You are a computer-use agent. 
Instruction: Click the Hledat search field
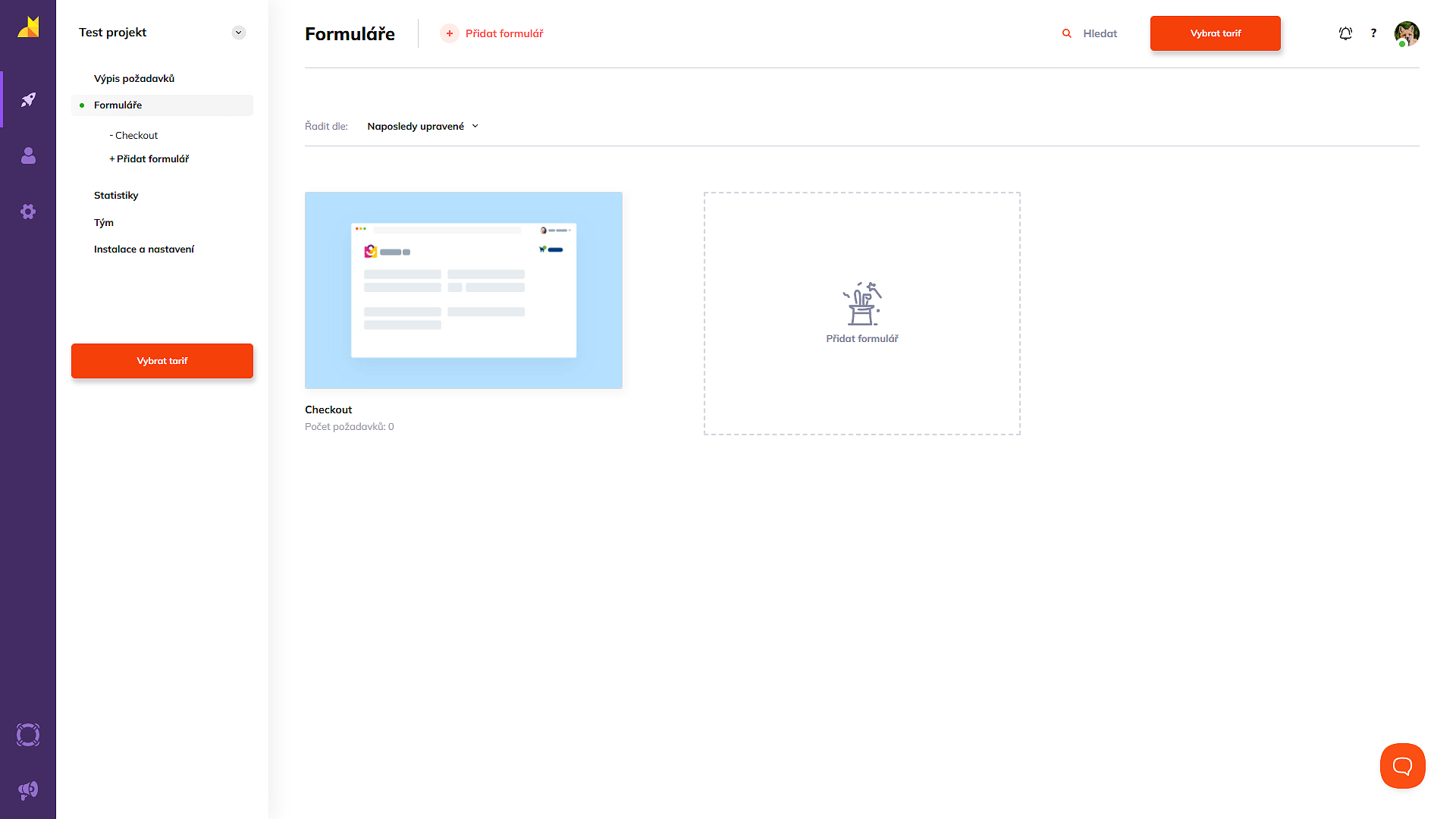tap(1100, 33)
